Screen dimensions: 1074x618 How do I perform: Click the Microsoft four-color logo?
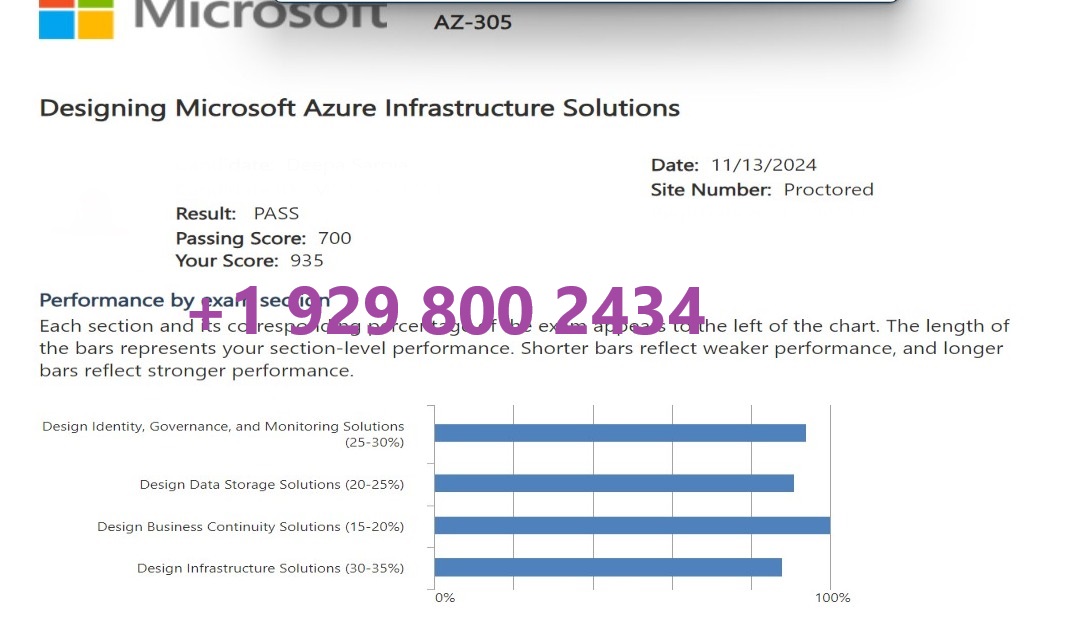point(76,19)
